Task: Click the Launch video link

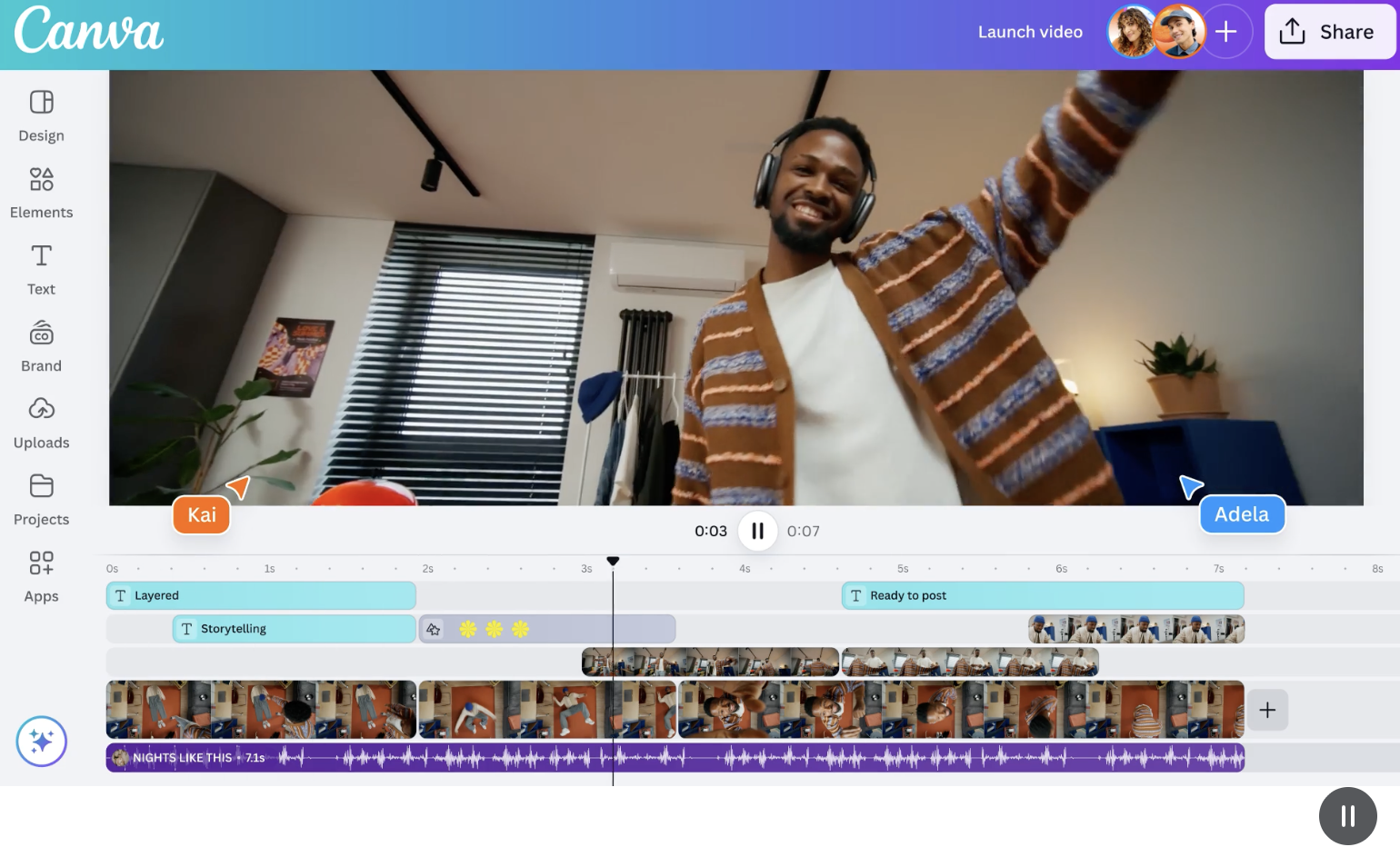Action: (x=1030, y=32)
